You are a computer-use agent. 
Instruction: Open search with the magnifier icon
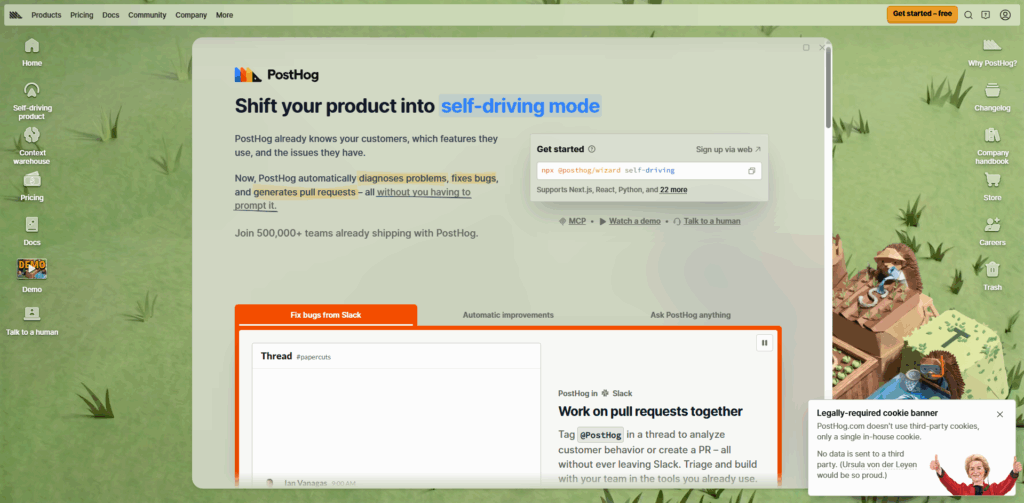tap(968, 14)
